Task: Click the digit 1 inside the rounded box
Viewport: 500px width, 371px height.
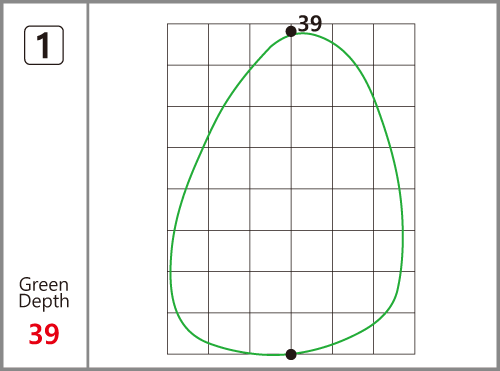Action: (43, 46)
